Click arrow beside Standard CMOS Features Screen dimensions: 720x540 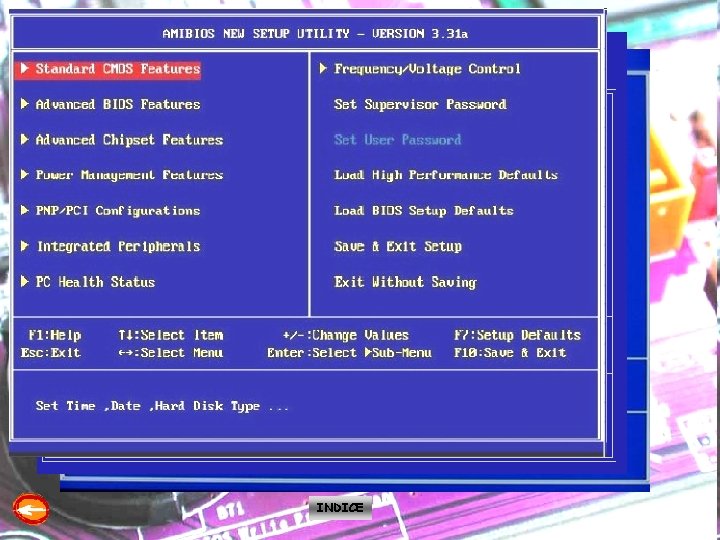pos(25,69)
